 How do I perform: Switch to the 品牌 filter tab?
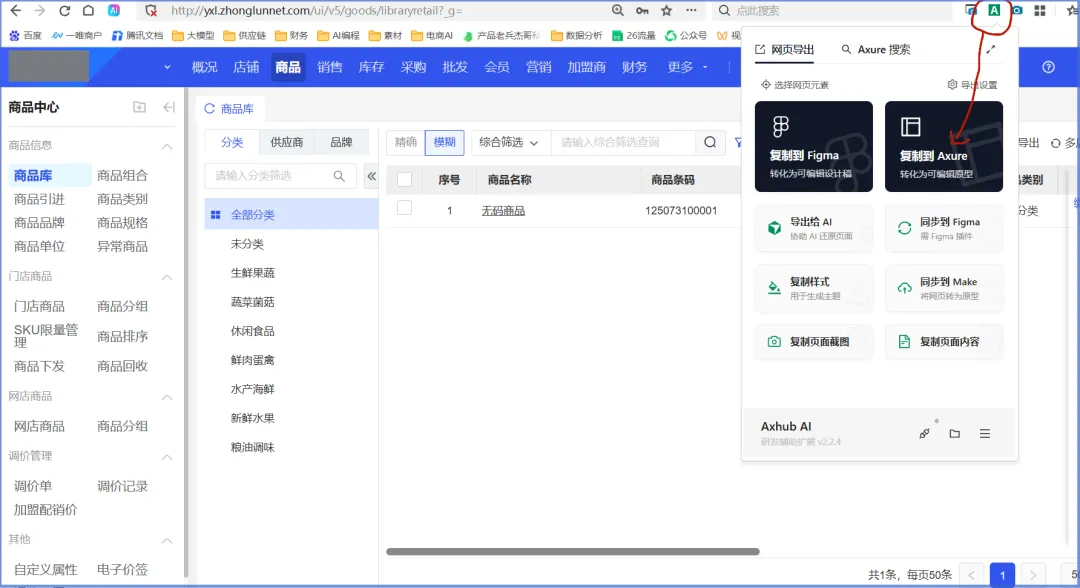click(x=341, y=142)
